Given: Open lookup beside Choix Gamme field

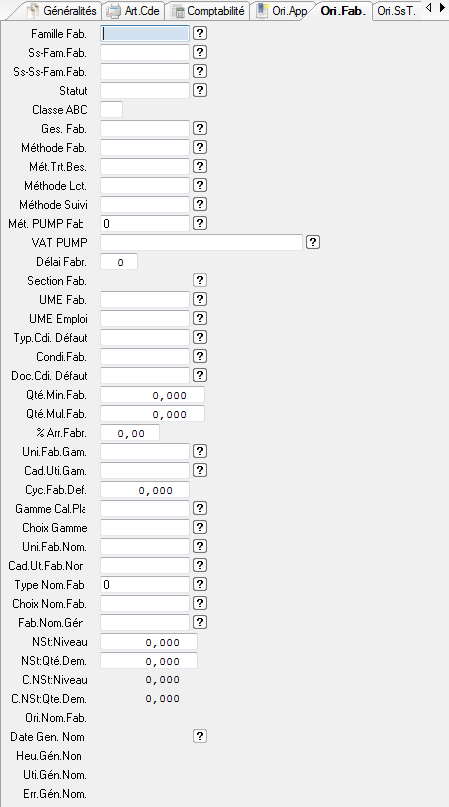Looking at the screenshot, I should point(200,527).
